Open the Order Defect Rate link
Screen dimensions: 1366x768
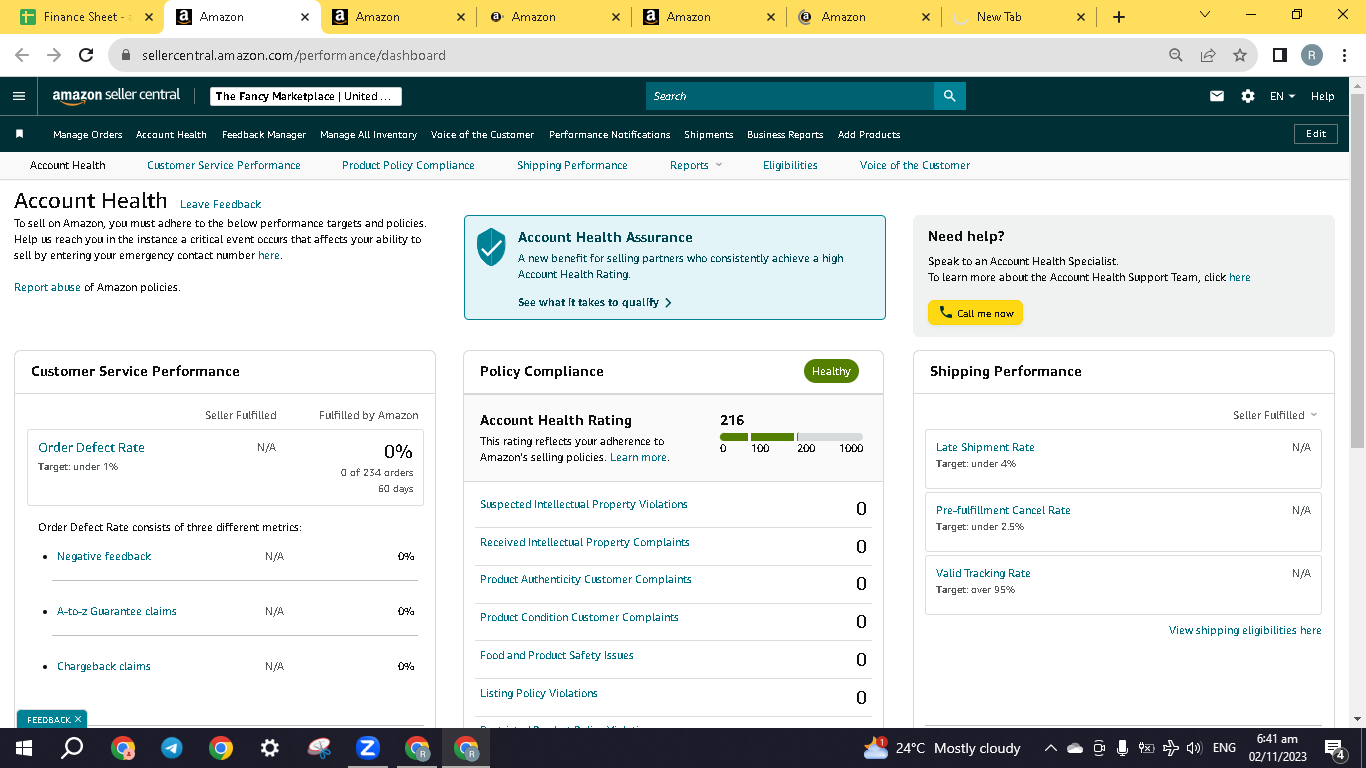(91, 447)
